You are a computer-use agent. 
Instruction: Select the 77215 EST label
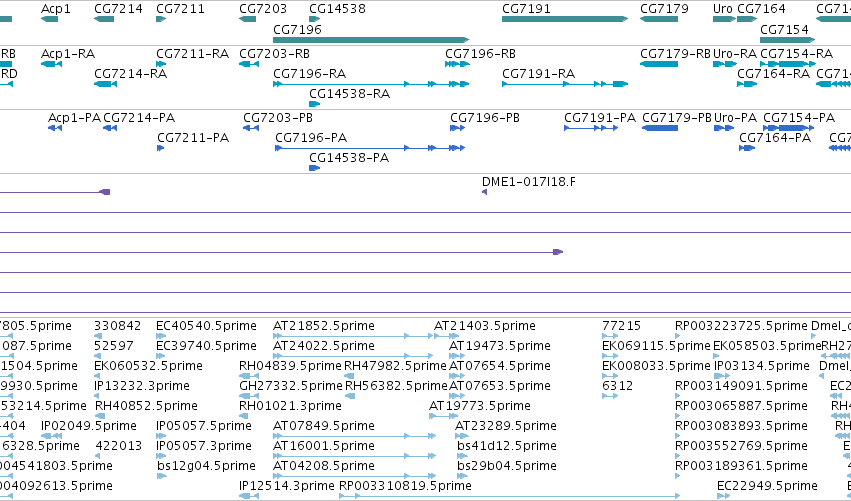[621, 326]
